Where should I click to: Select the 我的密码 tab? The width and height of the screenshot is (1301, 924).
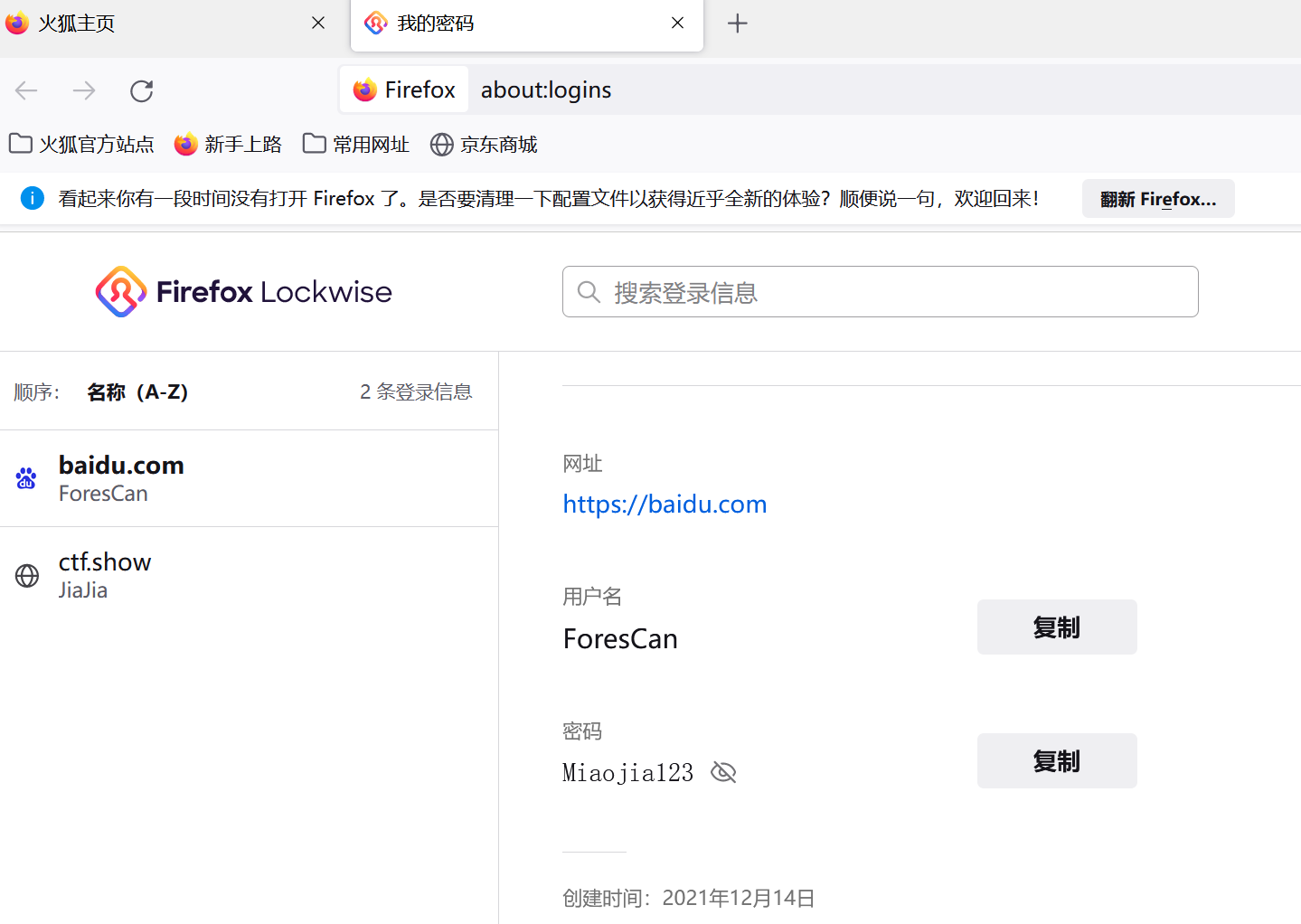coord(527,24)
